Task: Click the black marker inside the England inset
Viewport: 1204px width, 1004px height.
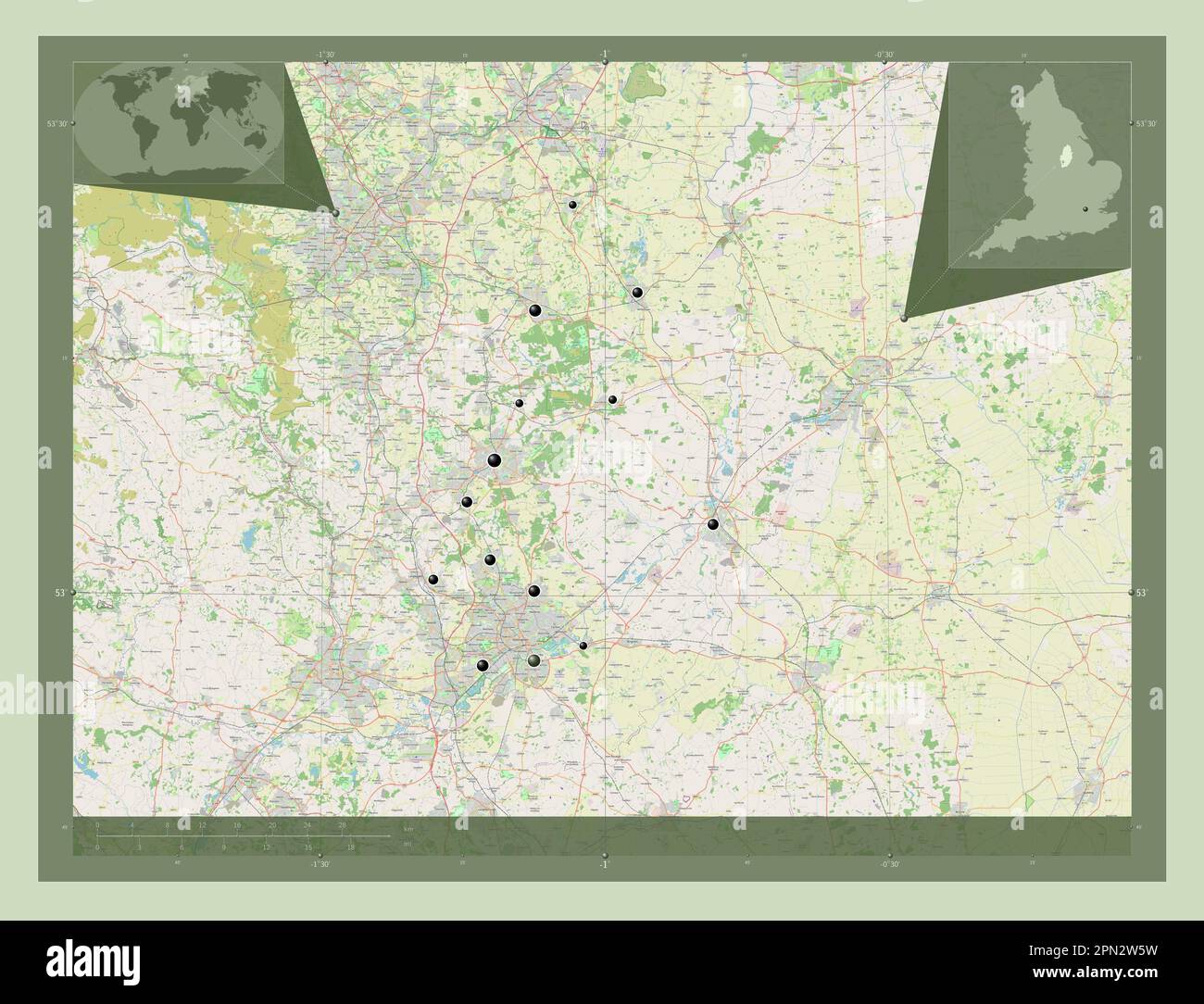Action: point(1085,210)
